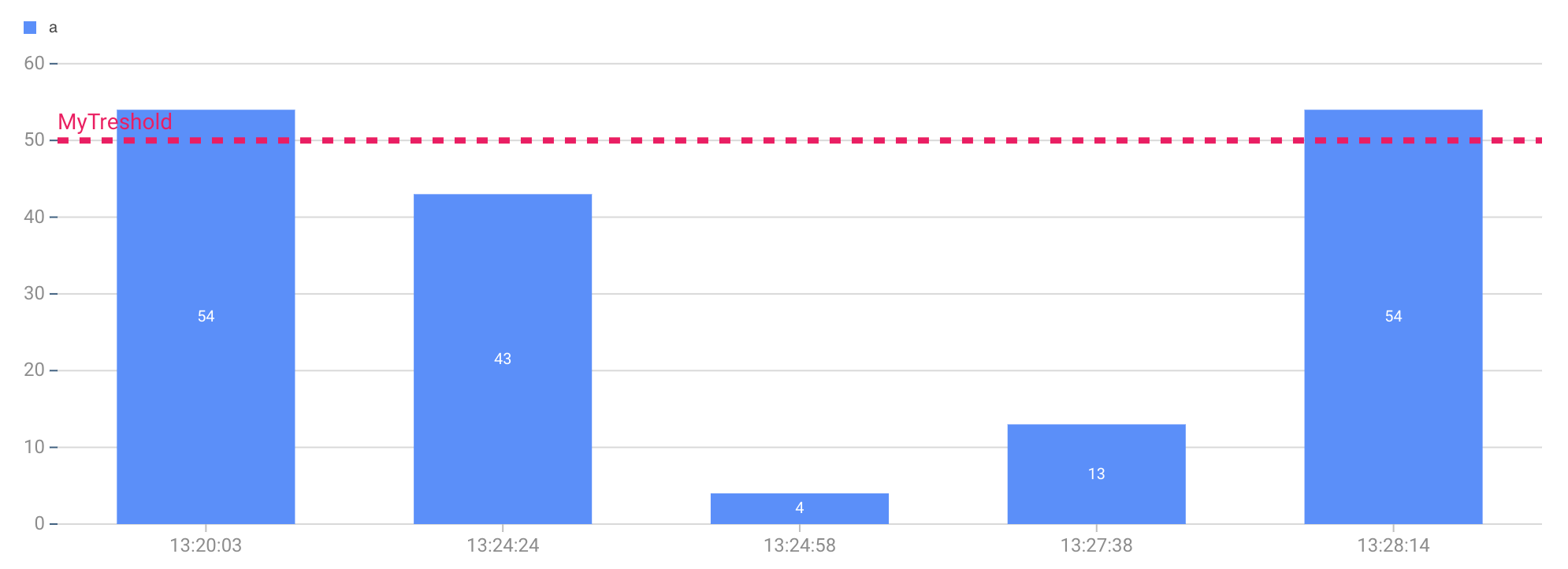Viewport: 1568px width, 569px height.
Task: Click the MyTreshold annotation label
Action: (115, 122)
